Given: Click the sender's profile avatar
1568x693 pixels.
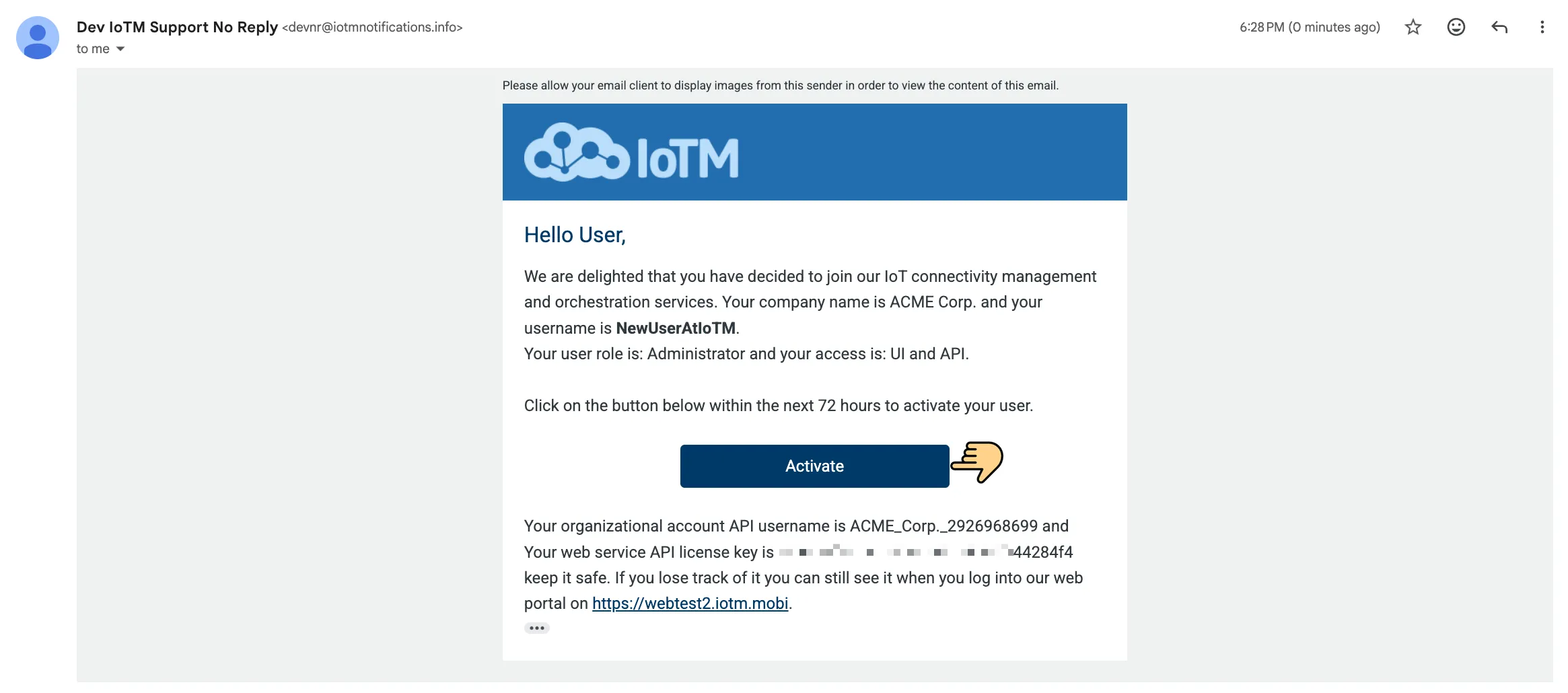Looking at the screenshot, I should (x=38, y=38).
